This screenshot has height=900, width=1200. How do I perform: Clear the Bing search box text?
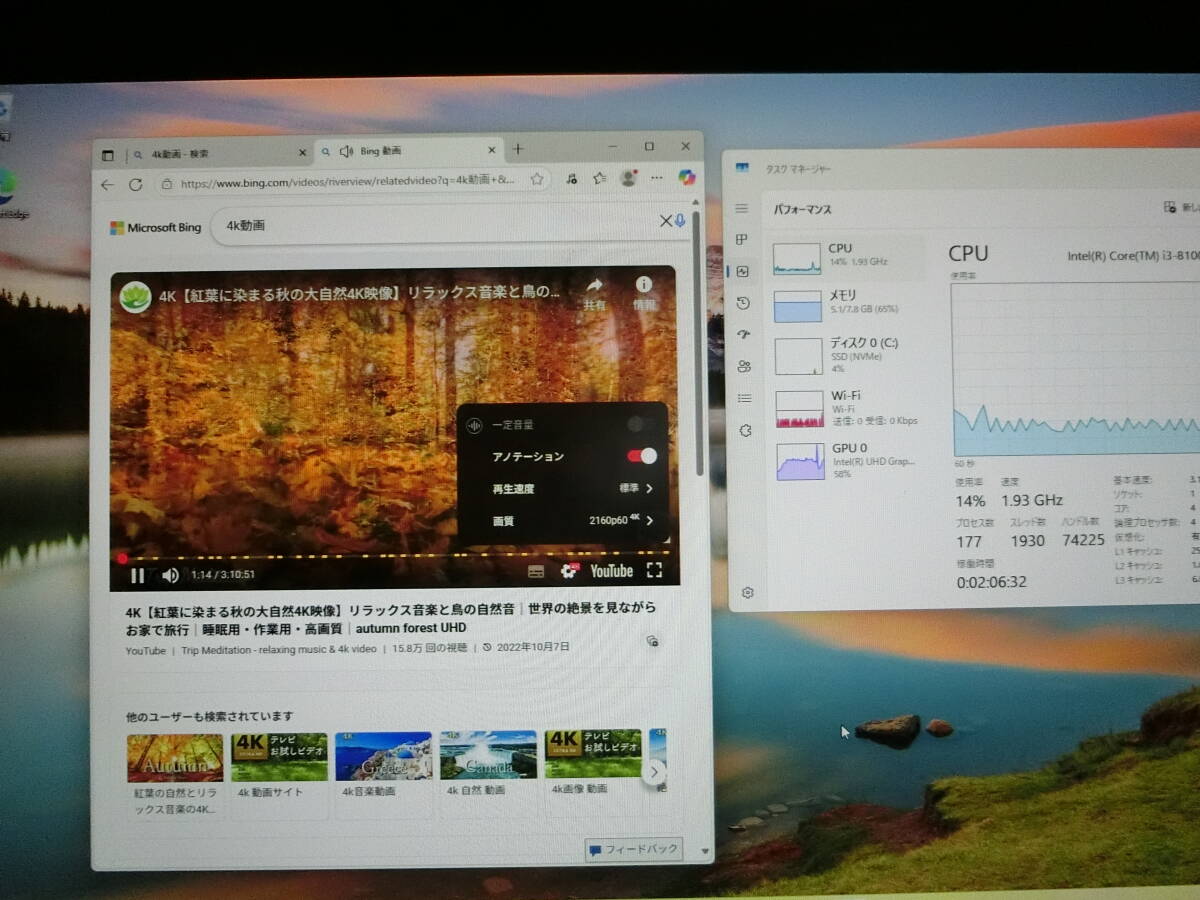[665, 221]
